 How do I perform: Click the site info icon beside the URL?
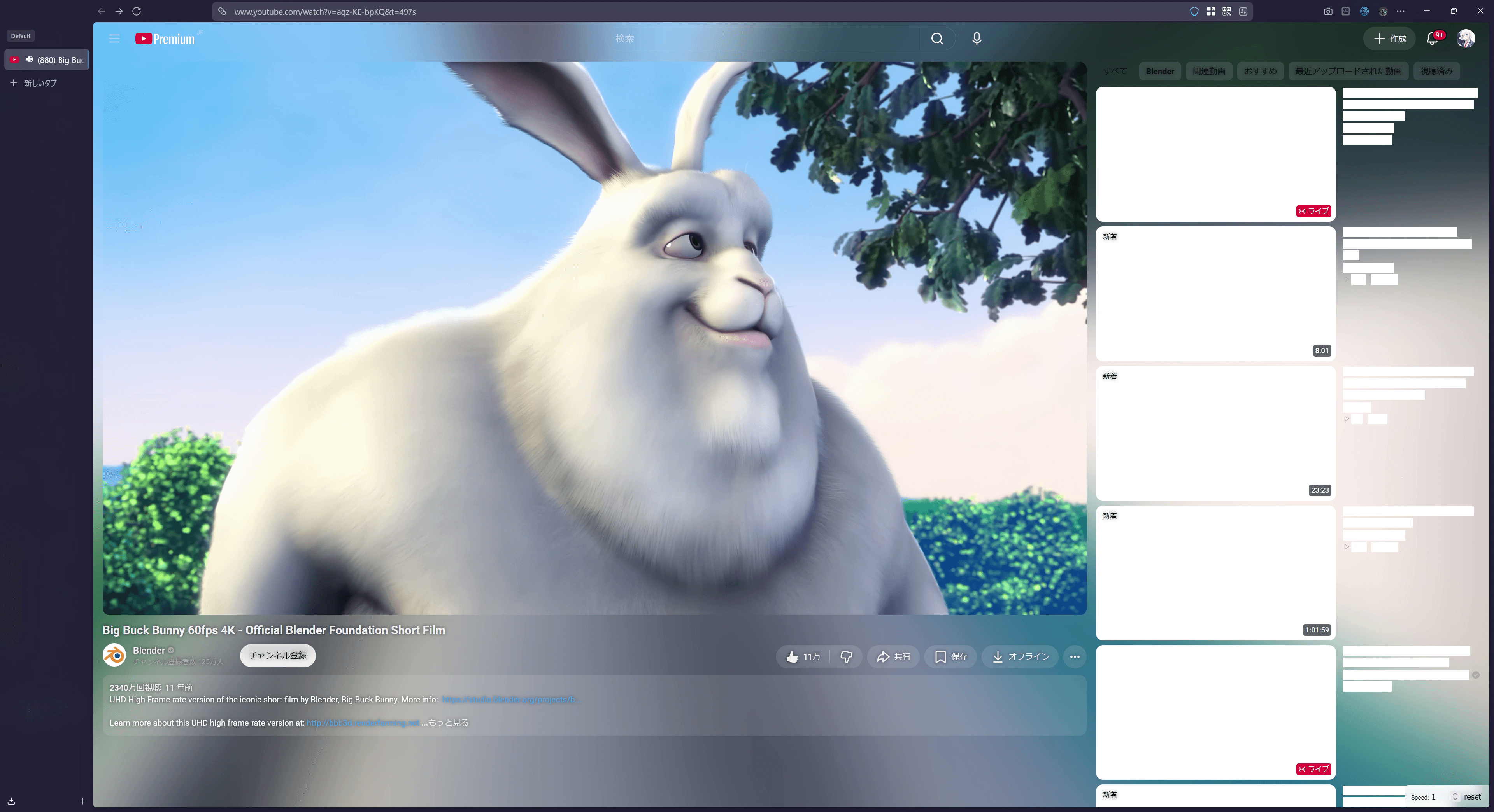click(222, 11)
